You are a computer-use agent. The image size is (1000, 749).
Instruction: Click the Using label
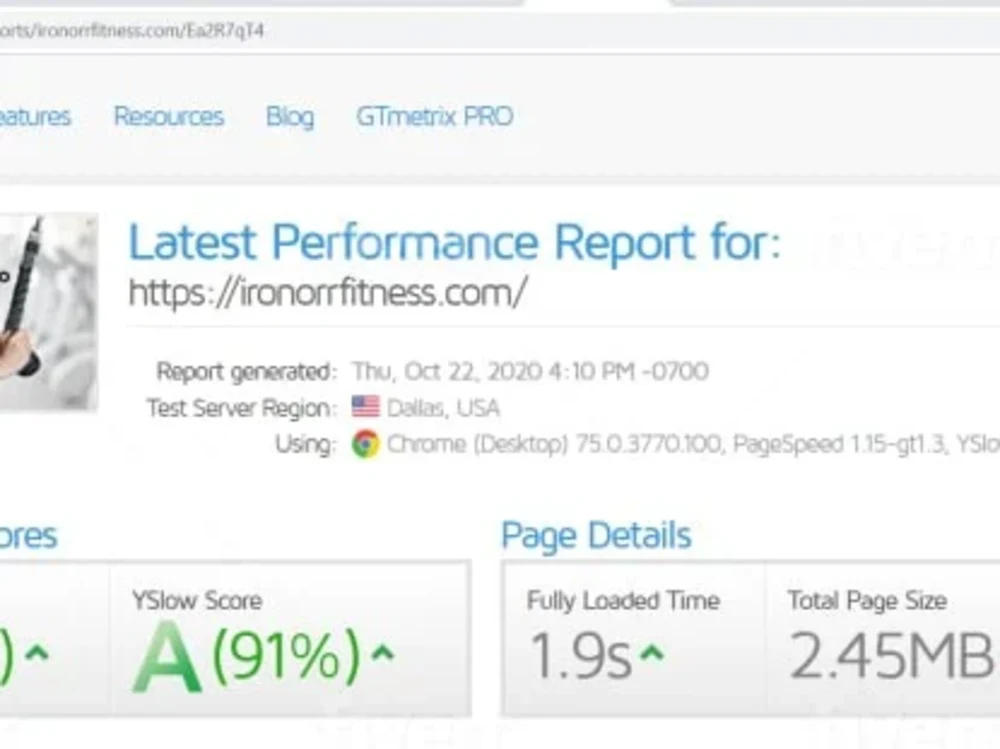click(305, 444)
